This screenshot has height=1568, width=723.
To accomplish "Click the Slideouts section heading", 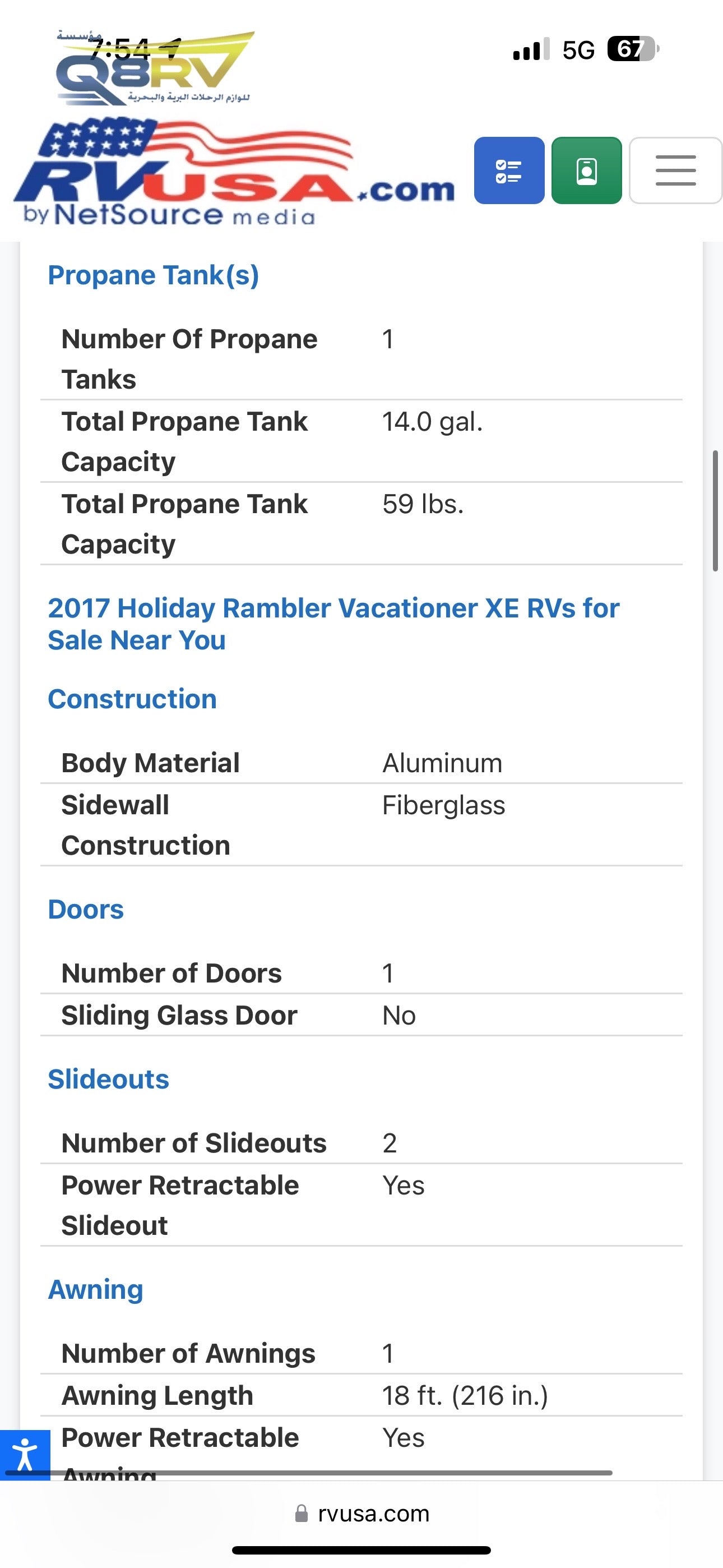I will (x=108, y=1079).
